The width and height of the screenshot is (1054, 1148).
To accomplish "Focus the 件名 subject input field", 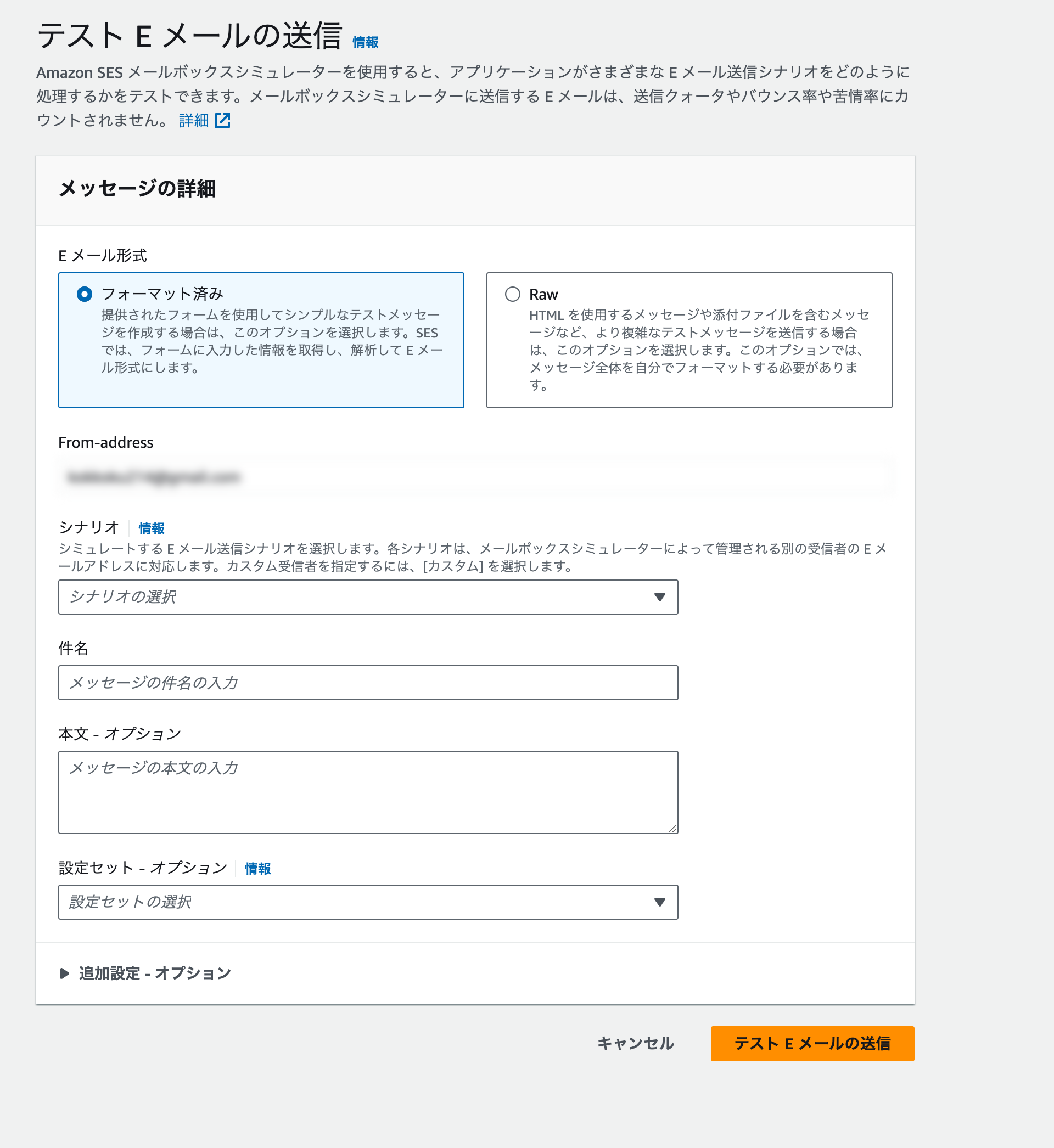I will pyautogui.click(x=368, y=682).
